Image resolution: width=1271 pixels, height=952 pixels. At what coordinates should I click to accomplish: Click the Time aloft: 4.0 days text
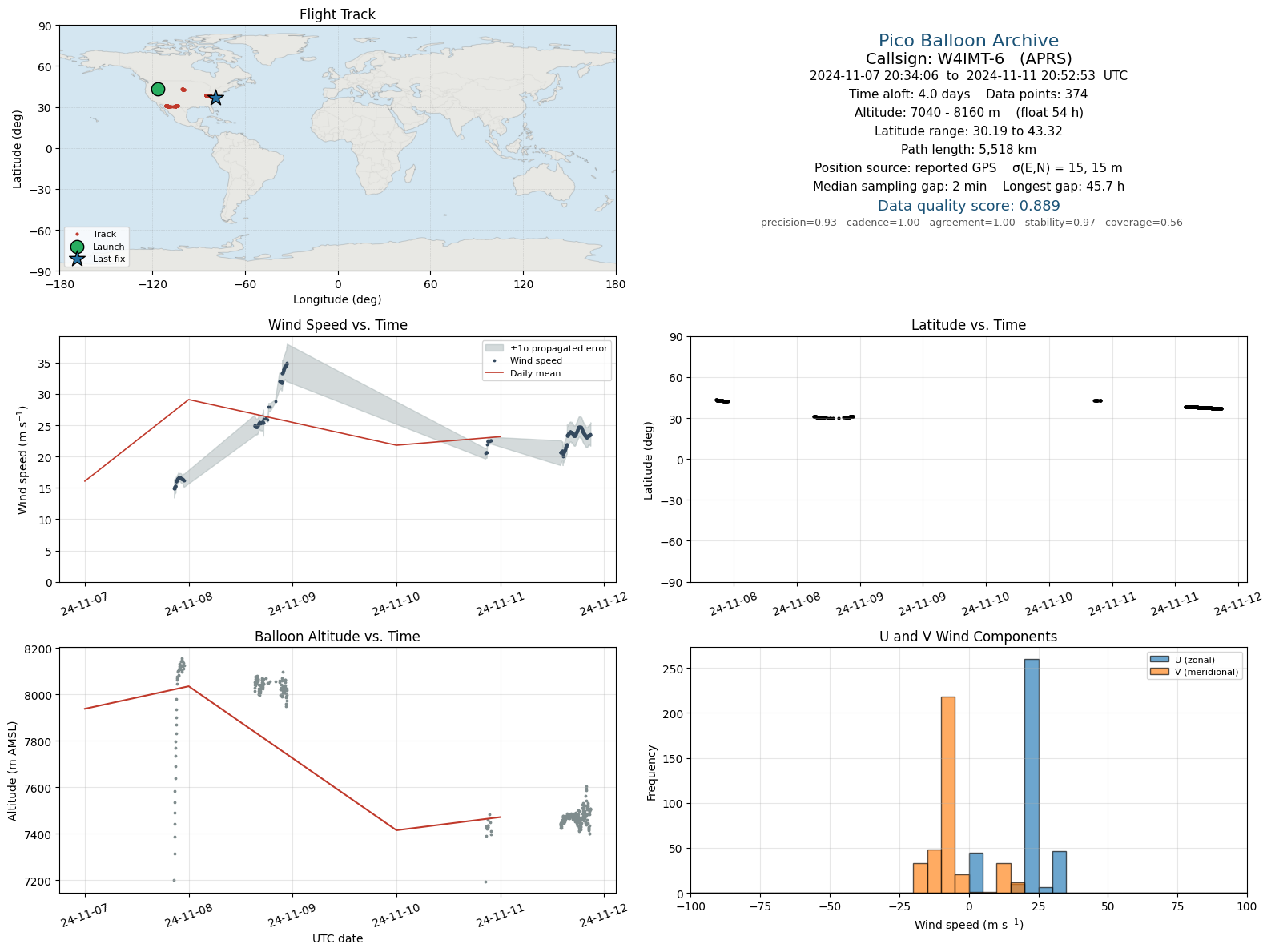click(x=909, y=94)
